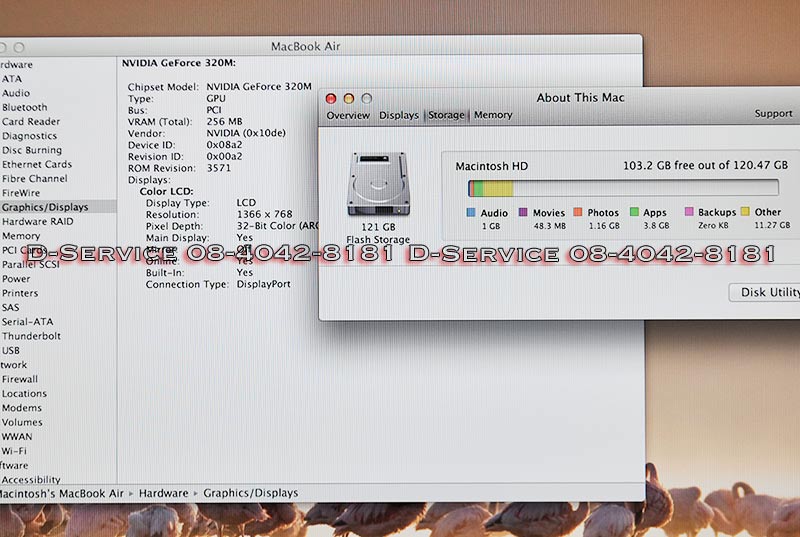This screenshot has height=537, width=800.
Task: Click Macintosh's MacBook Air in path bar
Action: tap(61, 493)
